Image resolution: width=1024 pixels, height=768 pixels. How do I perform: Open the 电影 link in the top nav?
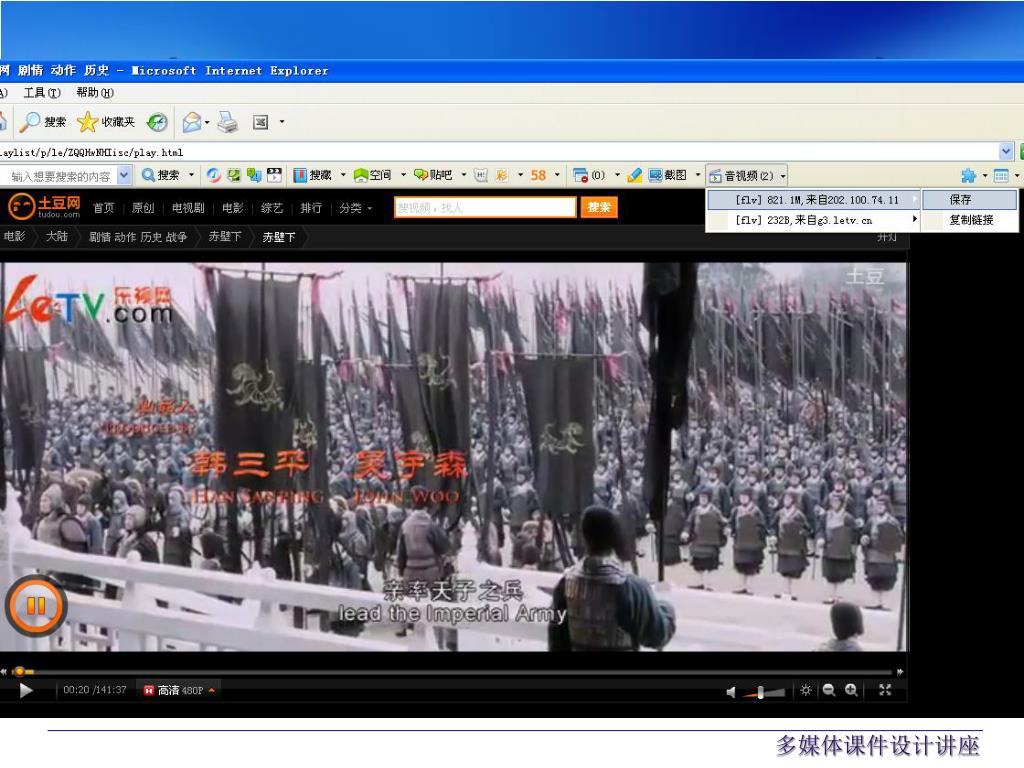pos(232,208)
